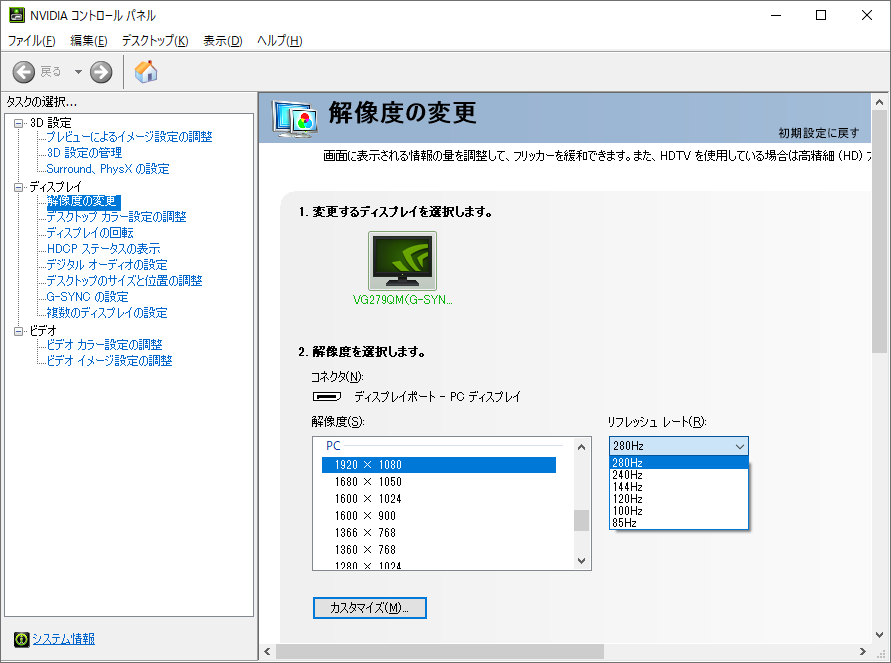
Task: Click the system information icon
Action: coord(22,639)
